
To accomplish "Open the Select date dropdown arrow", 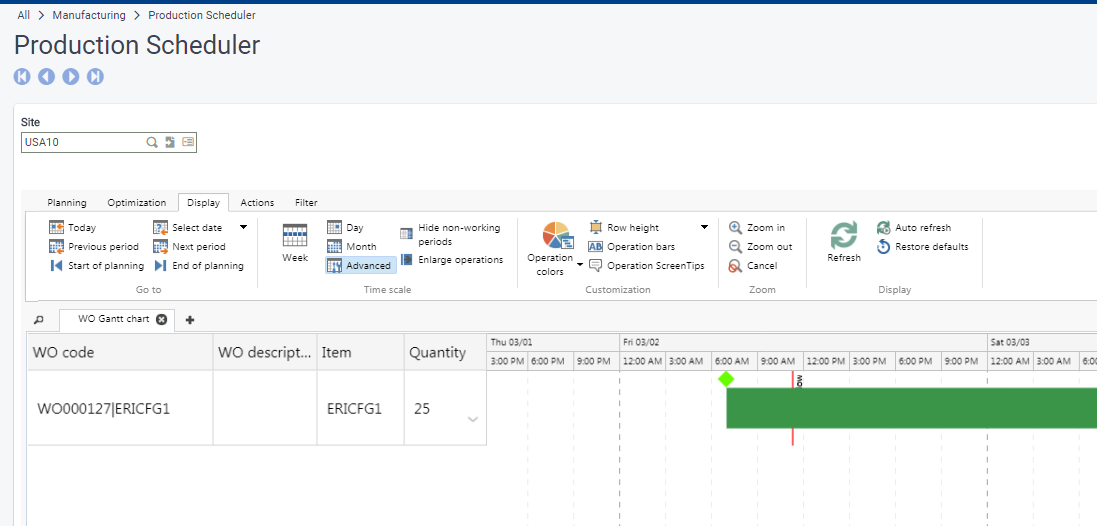I will (x=243, y=228).
